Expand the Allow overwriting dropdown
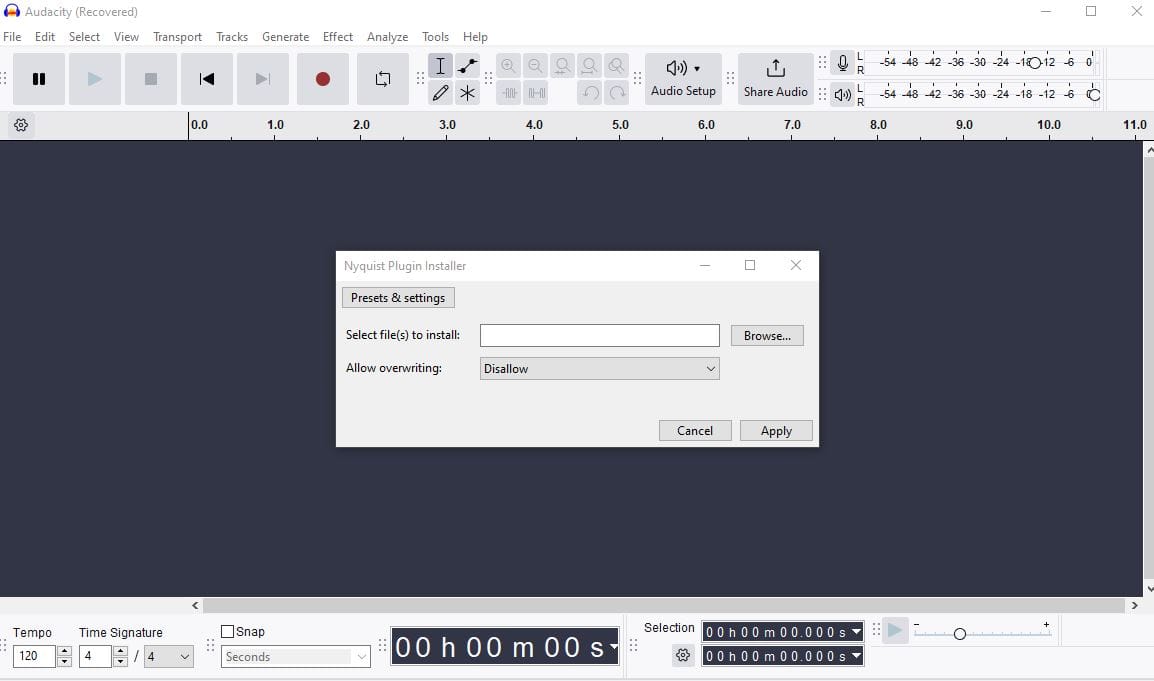 600,369
